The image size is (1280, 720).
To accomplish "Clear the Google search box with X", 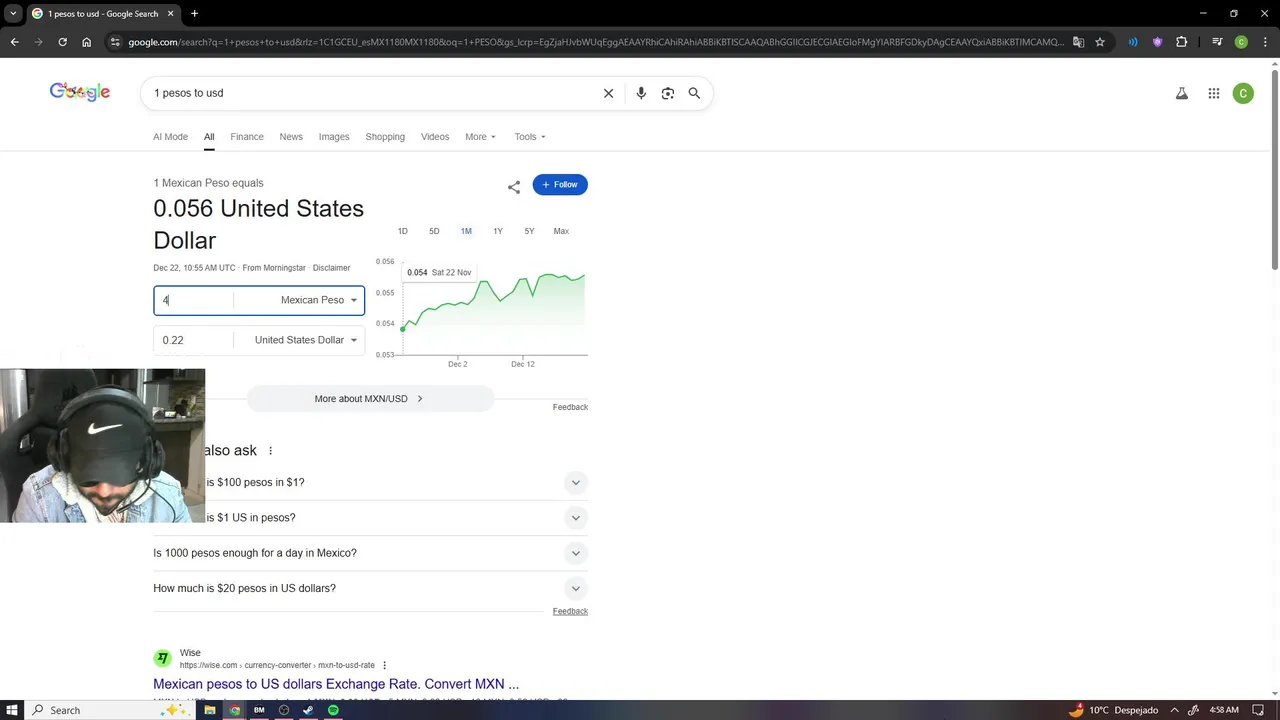I will (x=608, y=93).
